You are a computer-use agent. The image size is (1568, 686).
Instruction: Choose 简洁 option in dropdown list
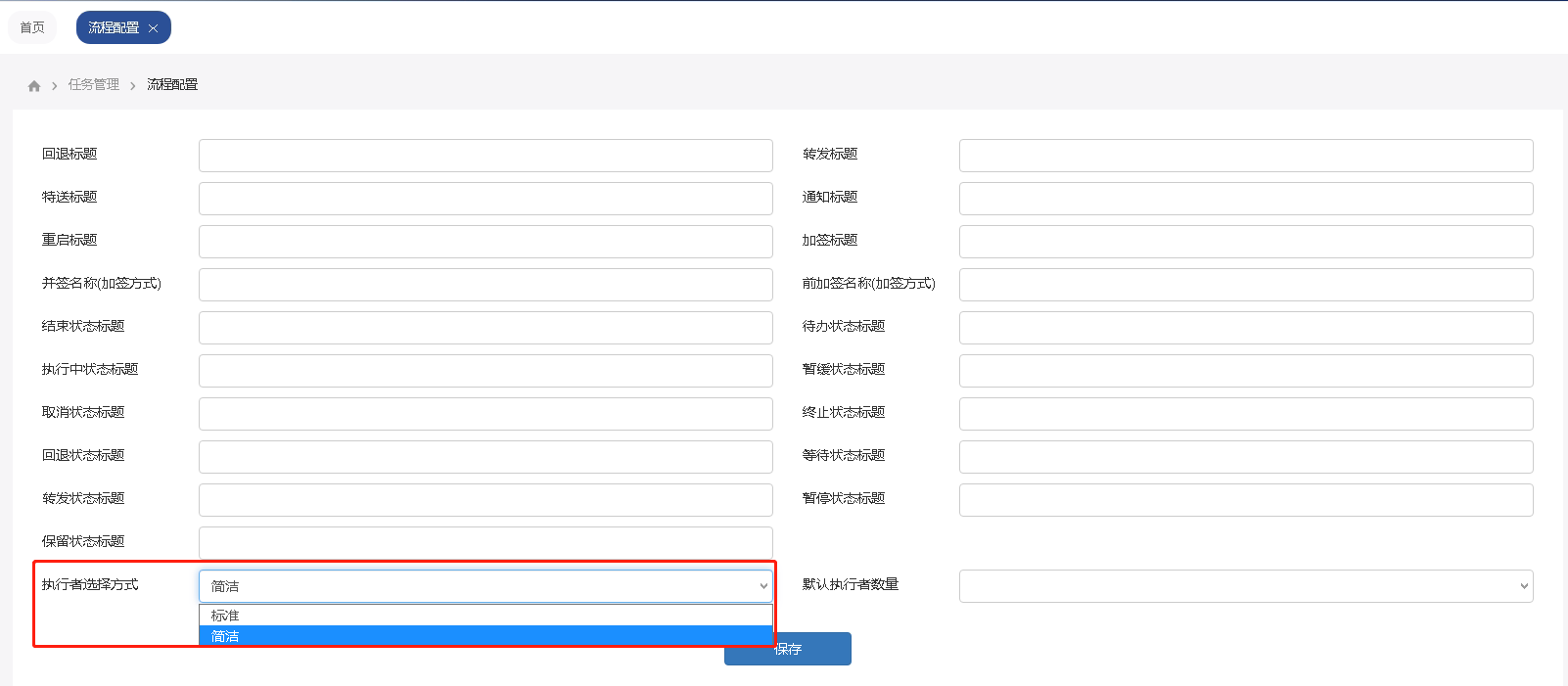click(x=485, y=636)
